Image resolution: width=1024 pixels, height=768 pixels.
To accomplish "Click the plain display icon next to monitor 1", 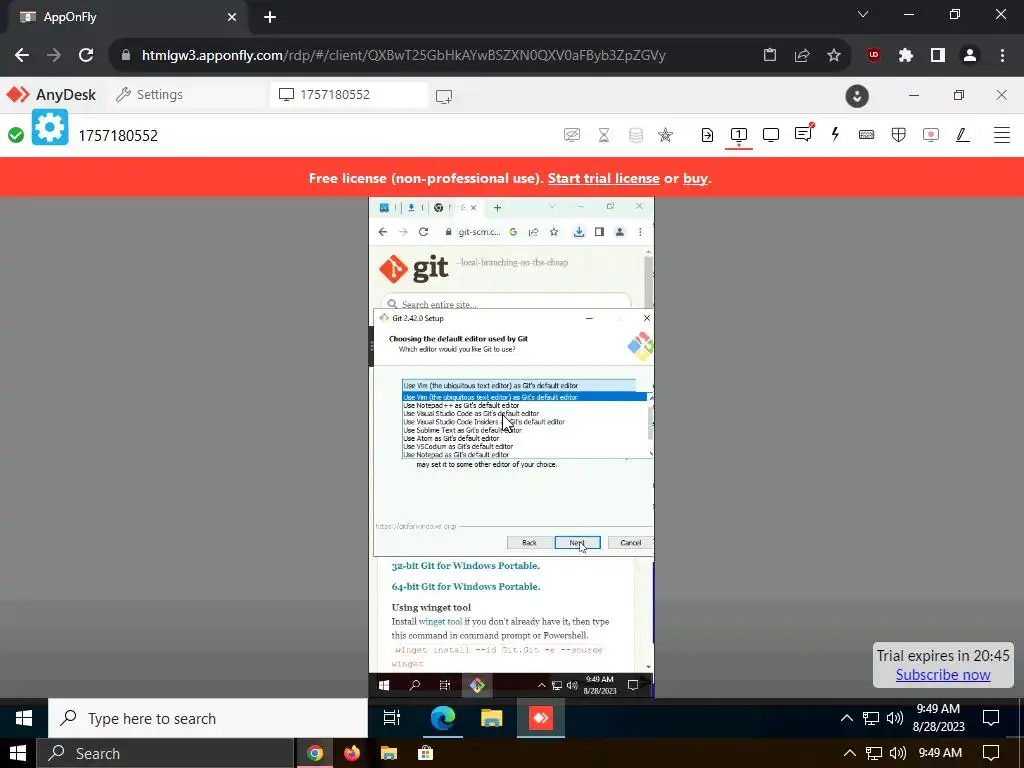I will coord(771,135).
